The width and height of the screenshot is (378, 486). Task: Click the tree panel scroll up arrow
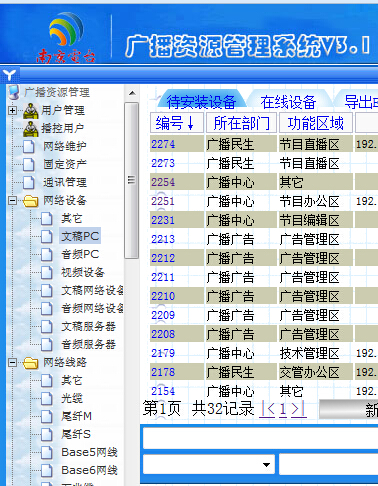(x=132, y=93)
